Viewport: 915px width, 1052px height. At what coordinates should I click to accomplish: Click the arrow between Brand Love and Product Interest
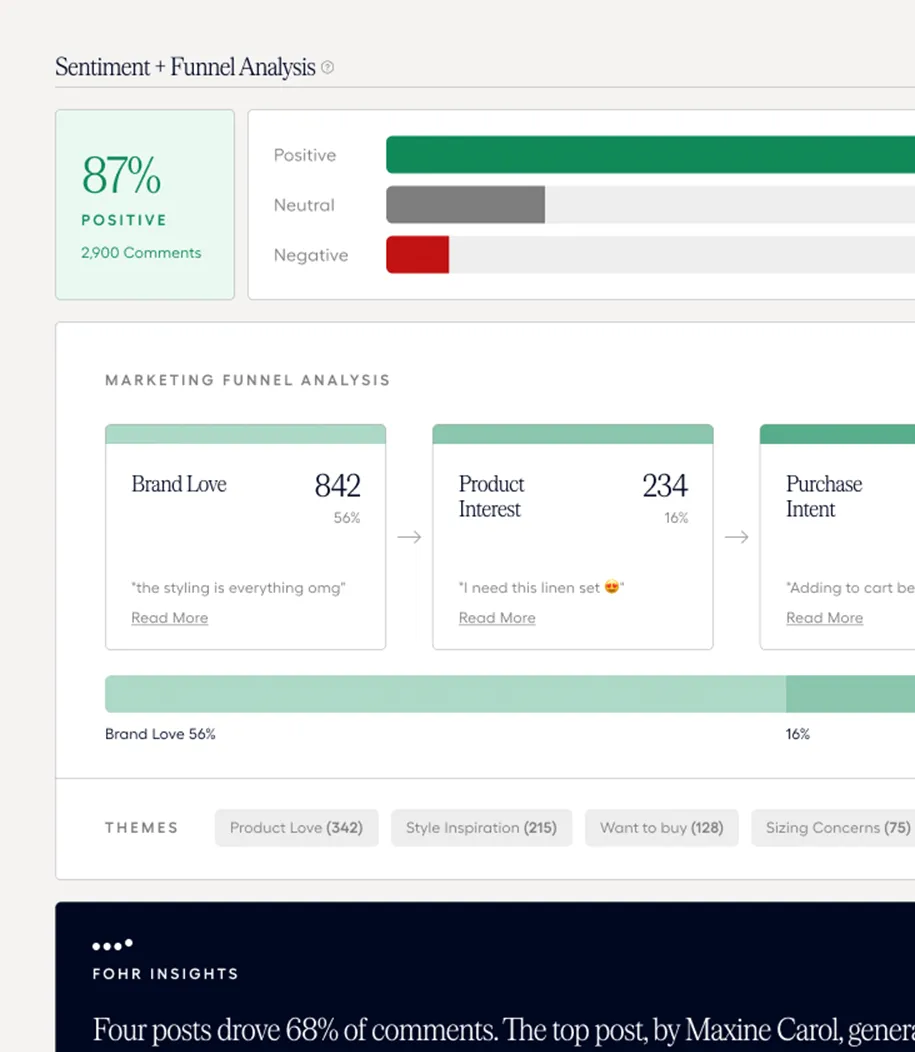coord(409,537)
